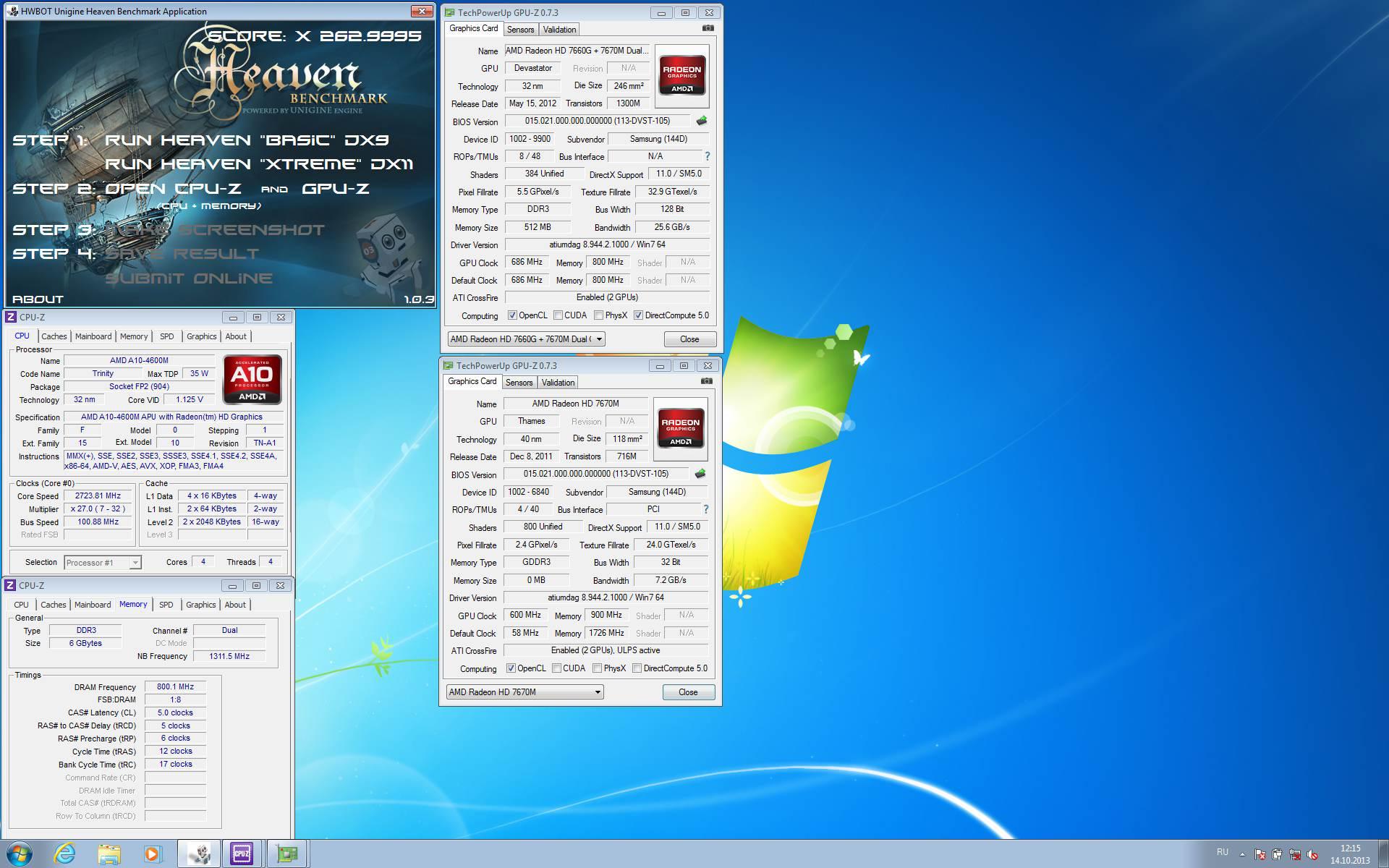Click Specification field in CPU-Z

[172, 417]
